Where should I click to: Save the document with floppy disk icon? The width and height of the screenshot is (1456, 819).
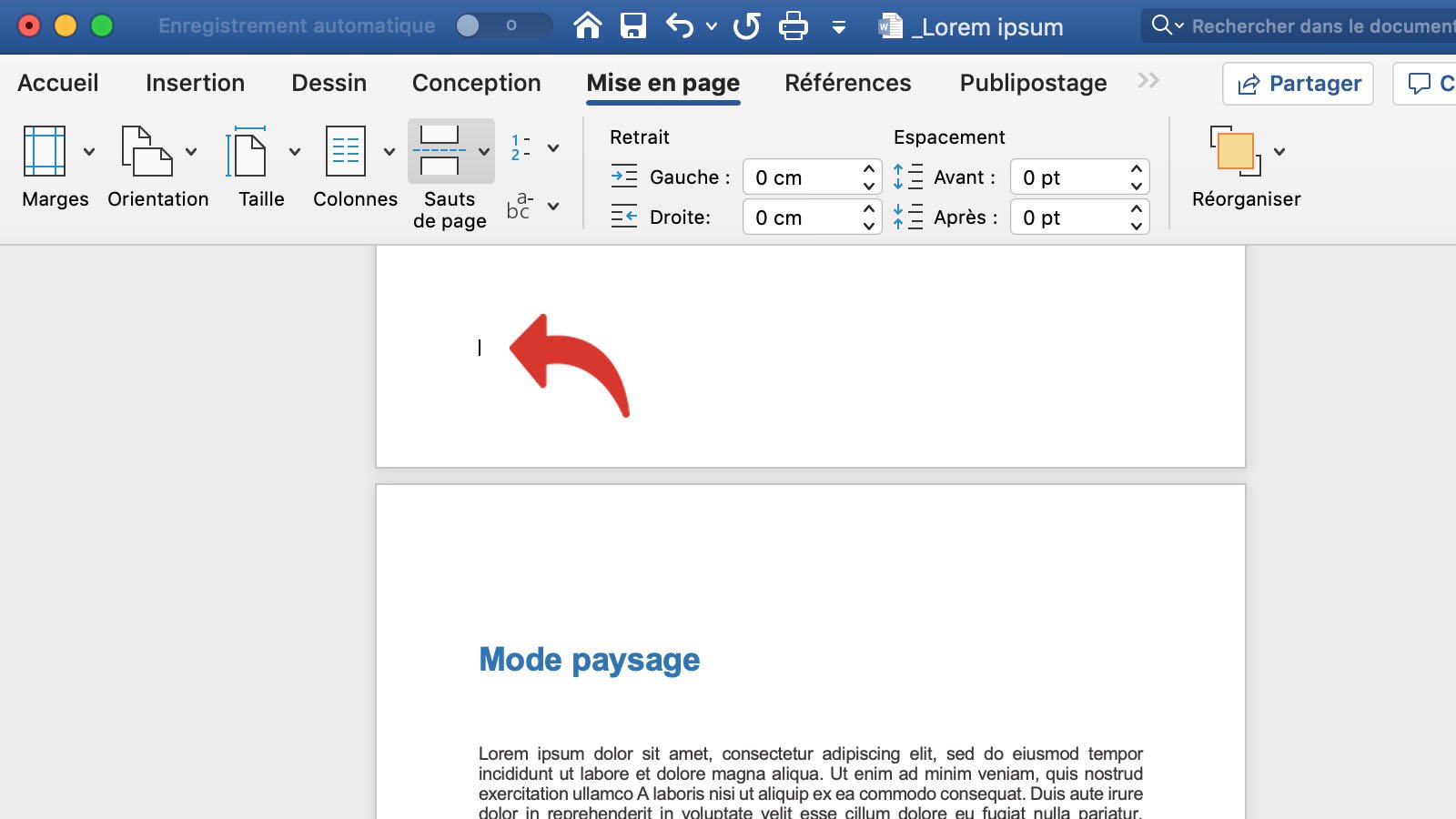point(632,25)
